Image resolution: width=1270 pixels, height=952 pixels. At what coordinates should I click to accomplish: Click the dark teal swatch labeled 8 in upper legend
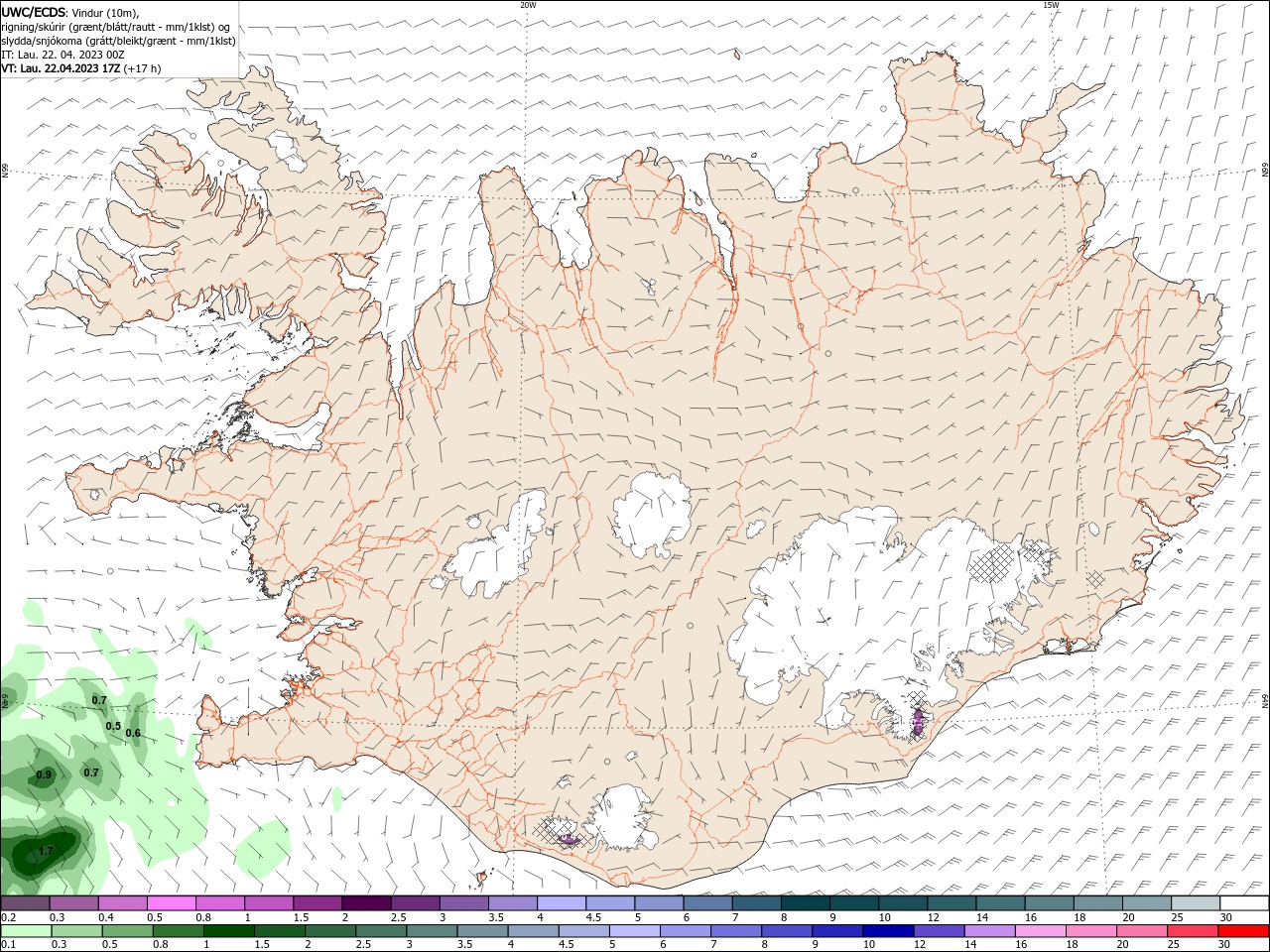tap(805, 903)
